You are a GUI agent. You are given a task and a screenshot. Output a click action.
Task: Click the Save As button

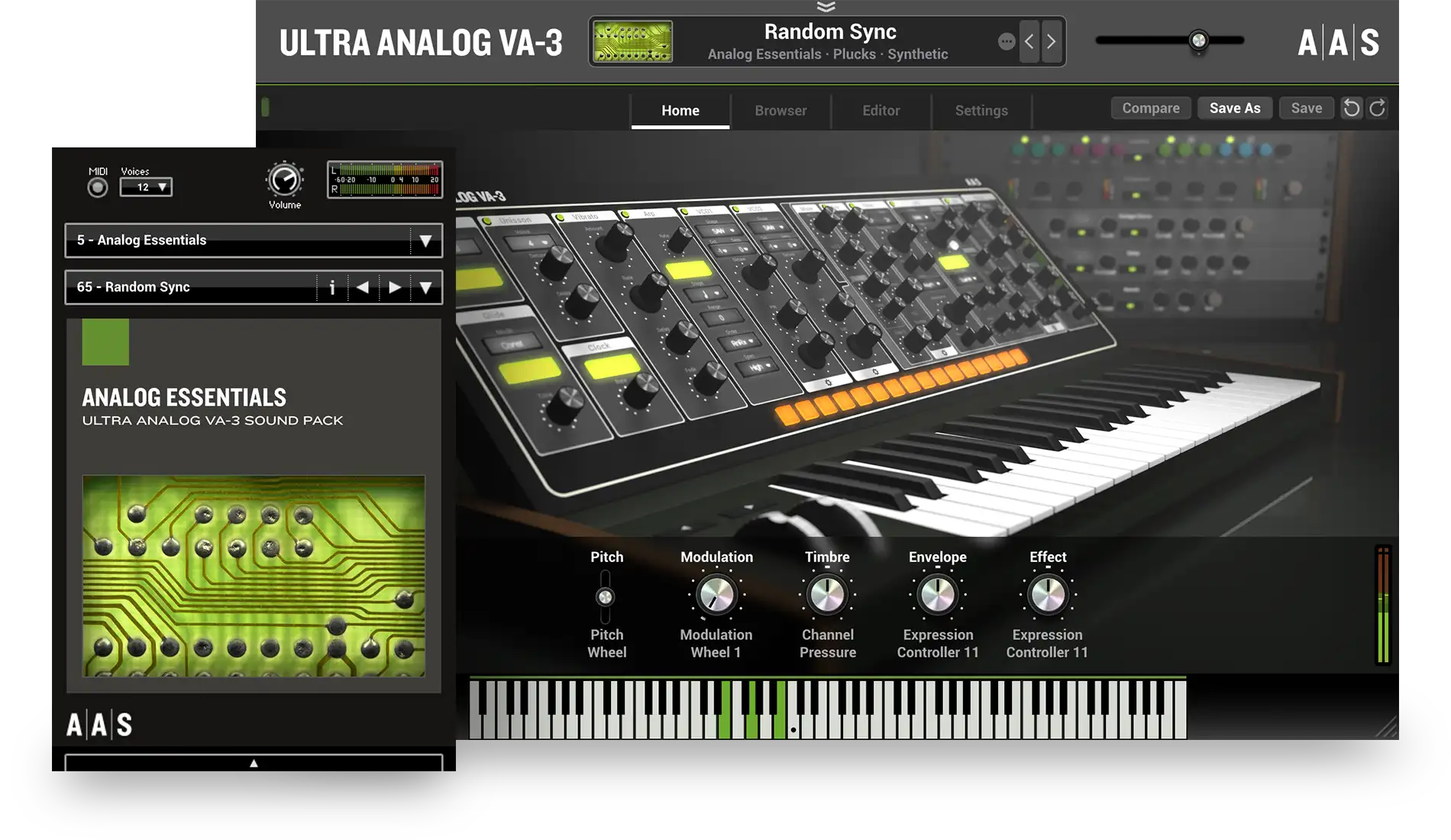point(1234,108)
